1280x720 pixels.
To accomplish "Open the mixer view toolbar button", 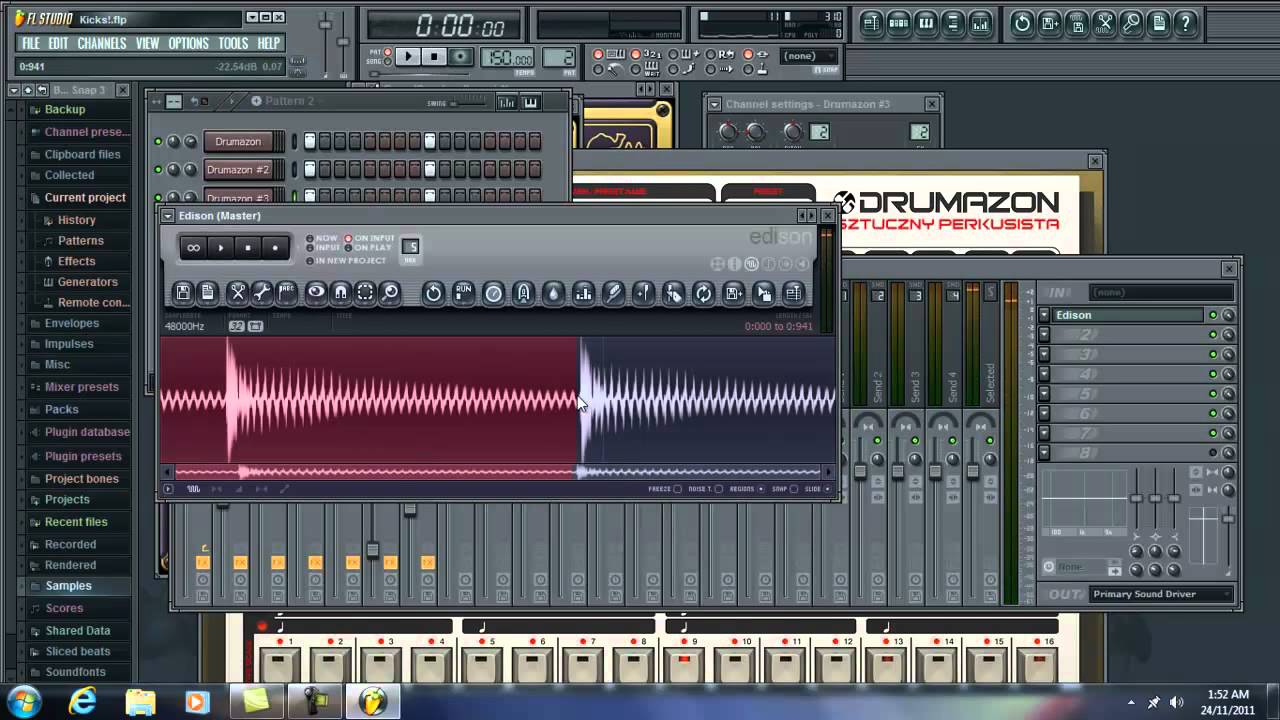I will 980,23.
